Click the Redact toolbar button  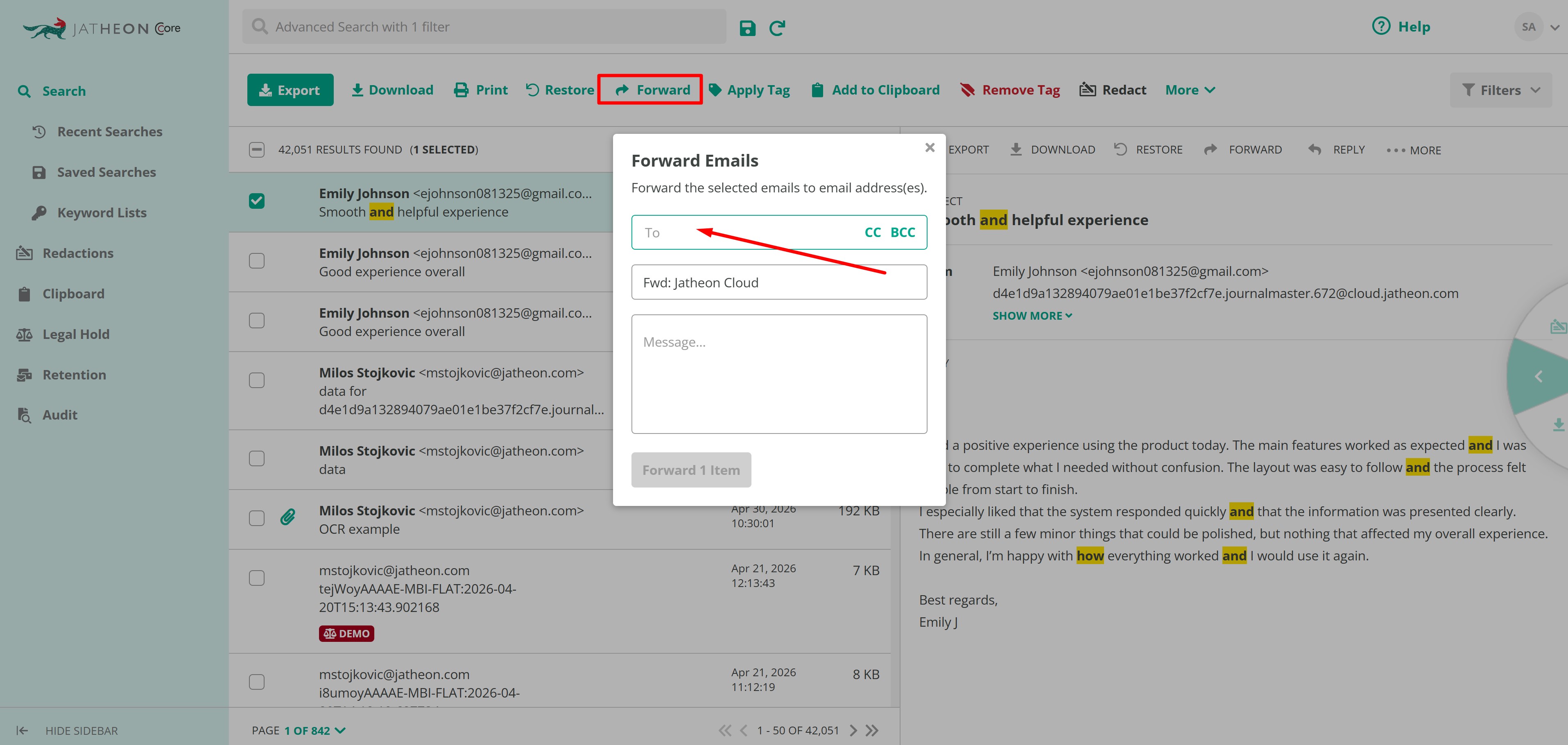[1113, 90]
